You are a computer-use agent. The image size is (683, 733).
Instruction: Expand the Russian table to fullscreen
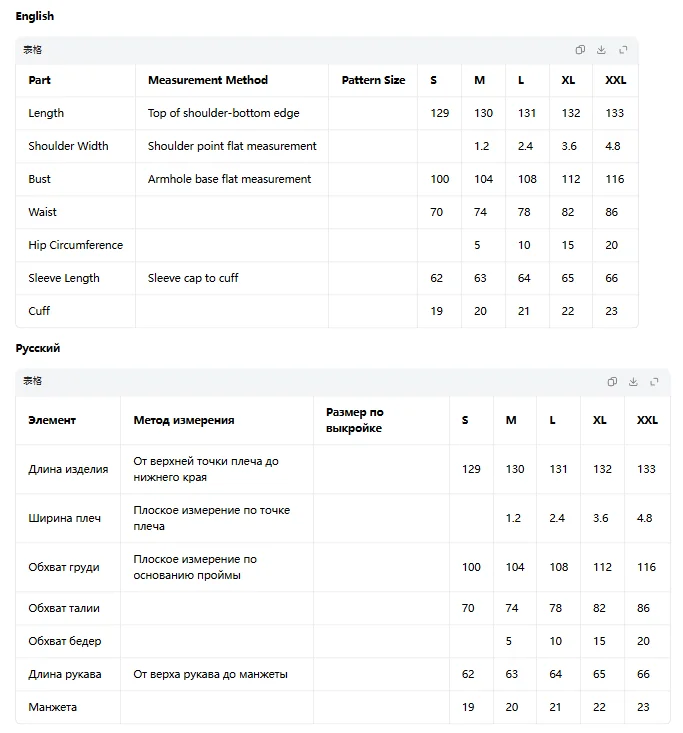(654, 381)
